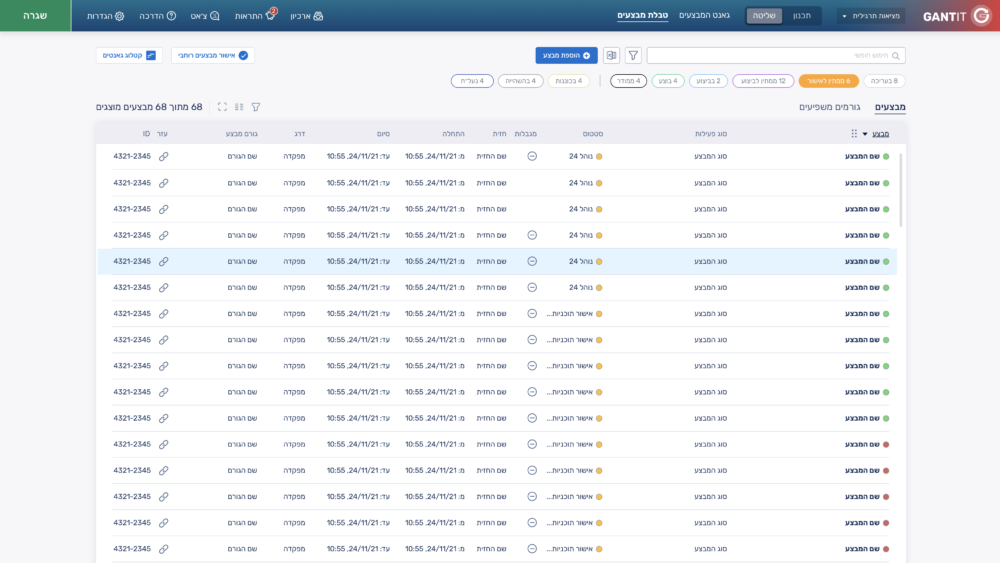Click the התחלה column header

(453, 134)
